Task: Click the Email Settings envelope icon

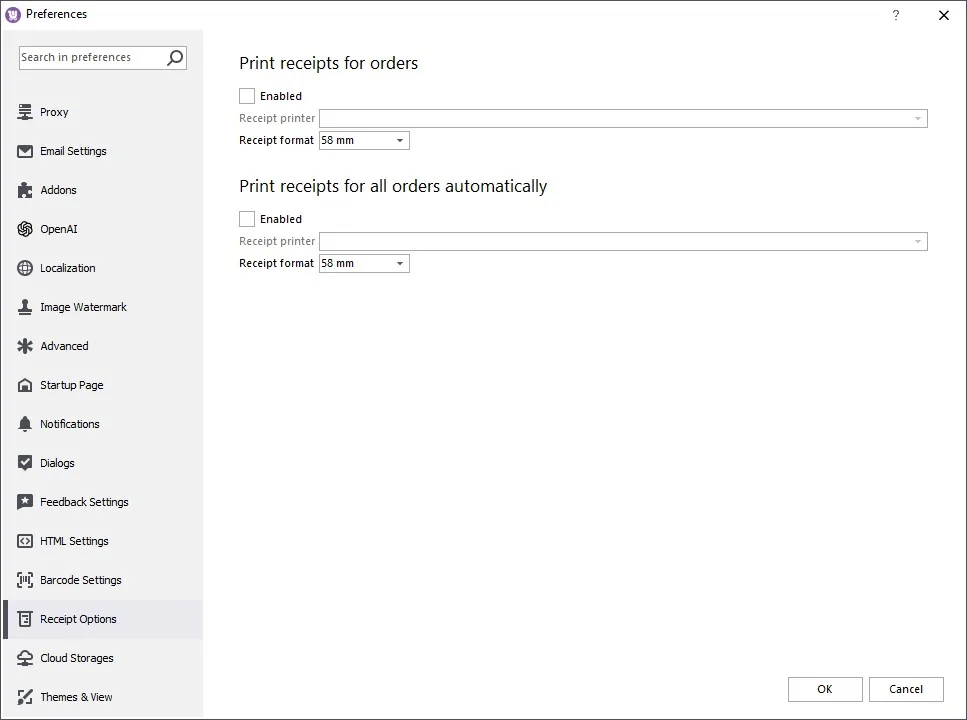Action: tap(25, 151)
